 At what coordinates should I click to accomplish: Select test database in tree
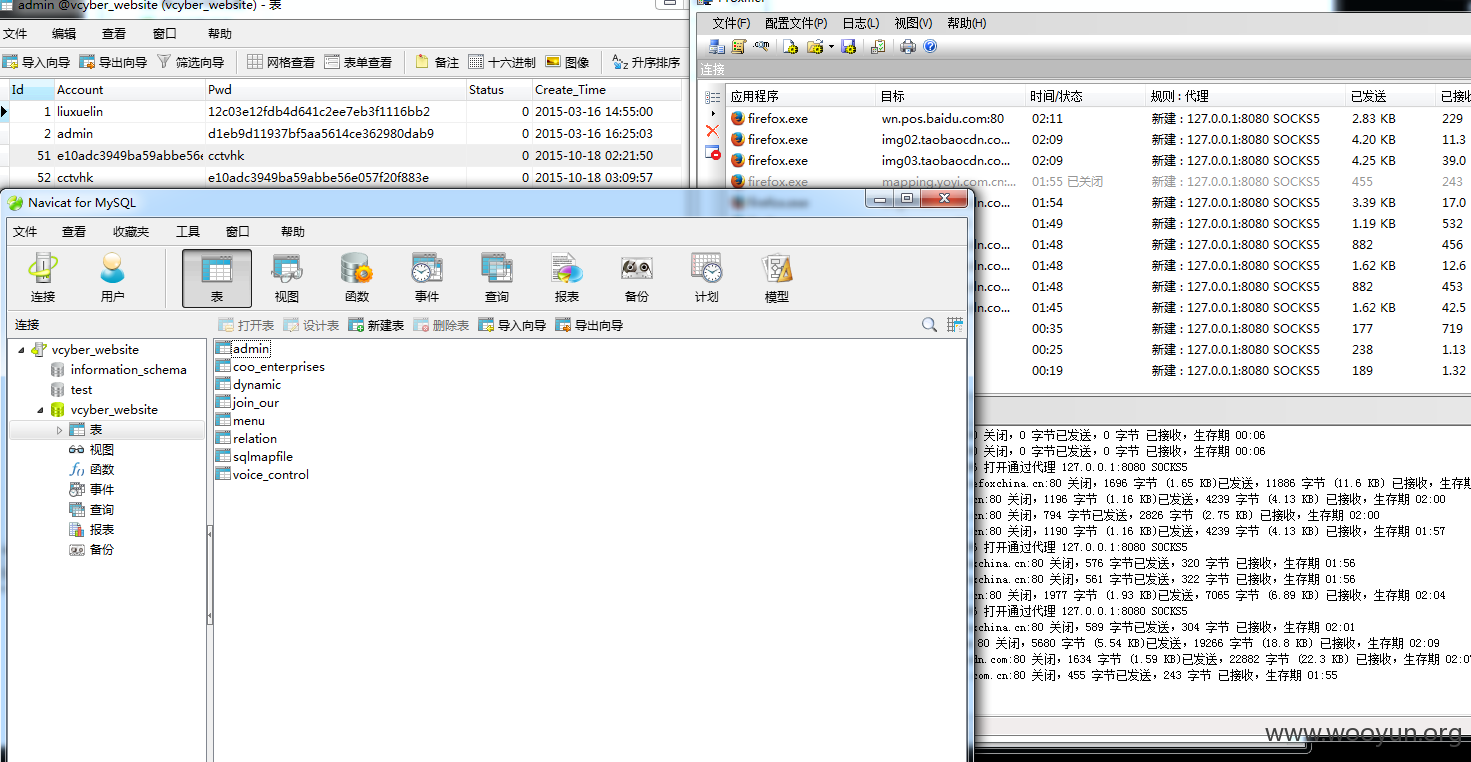tap(72, 390)
